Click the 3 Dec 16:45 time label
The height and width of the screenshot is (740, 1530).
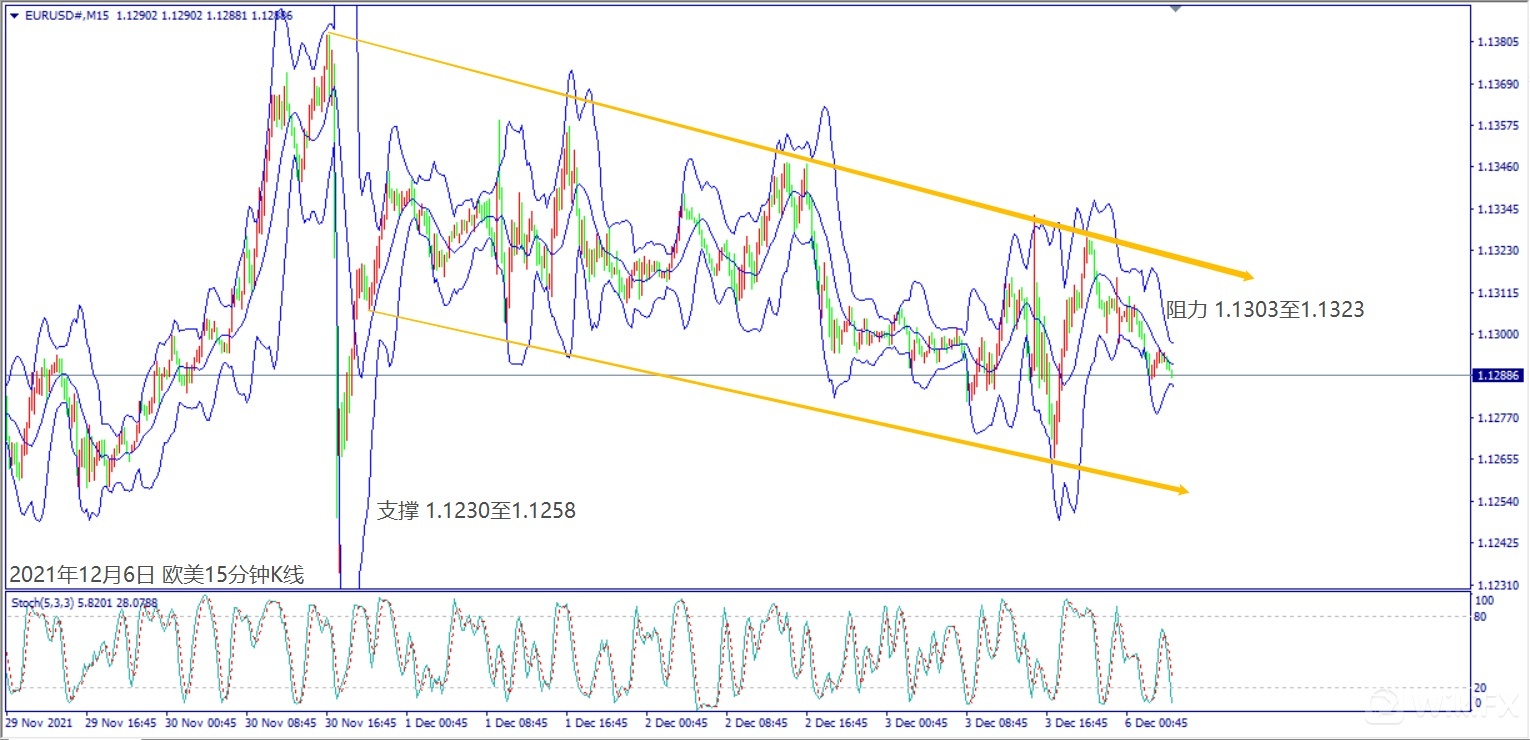pyautogui.click(x=1077, y=721)
